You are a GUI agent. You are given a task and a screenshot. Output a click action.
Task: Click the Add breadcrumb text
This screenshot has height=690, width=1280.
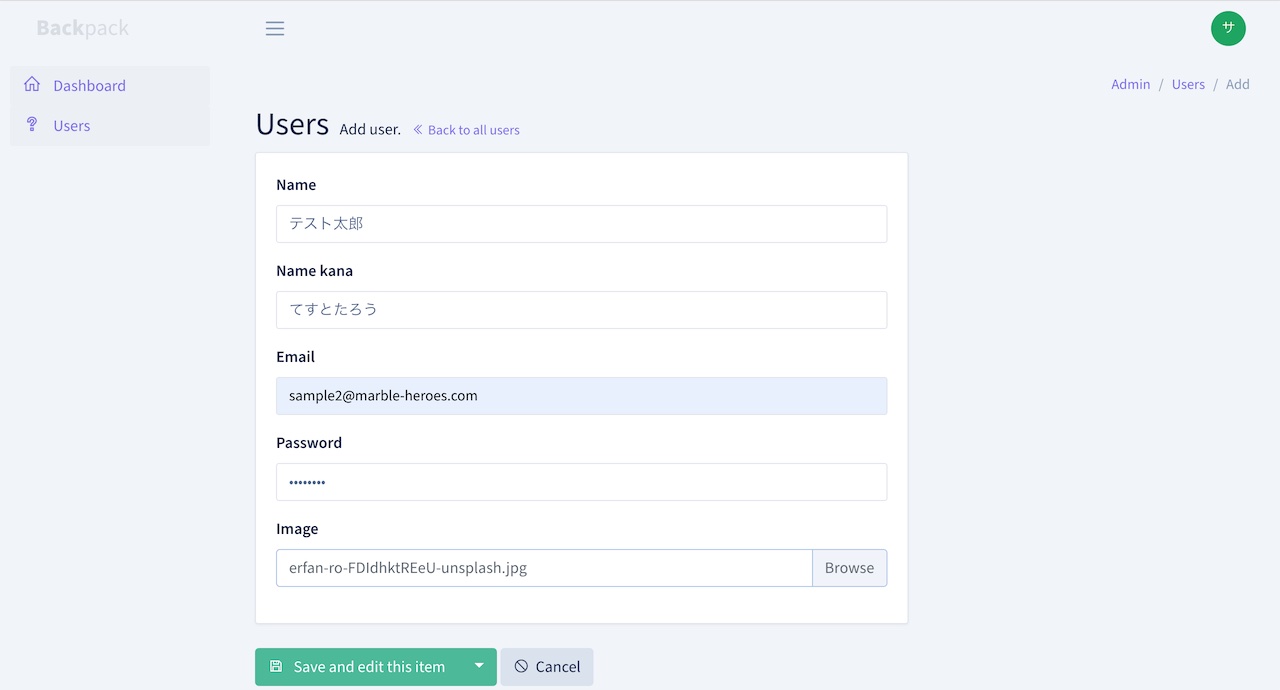pos(1238,84)
